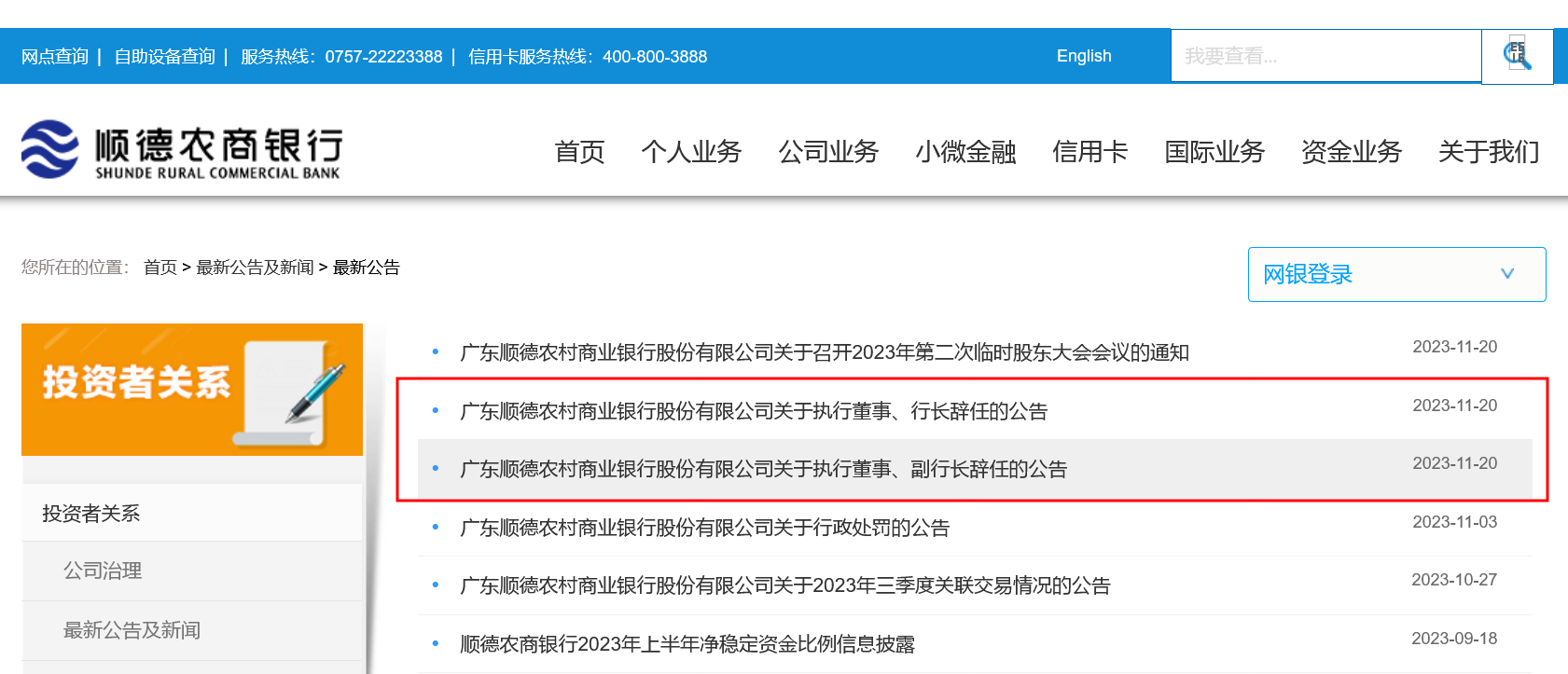This screenshot has width=1568, height=674.
Task: Click 首页 in the breadcrumb trail
Action: pyautogui.click(x=160, y=268)
